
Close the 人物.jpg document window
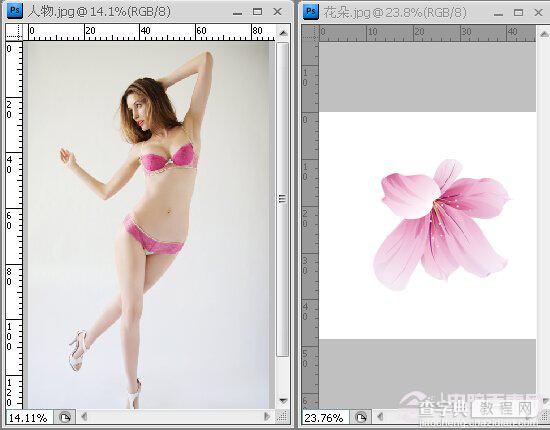coord(277,12)
